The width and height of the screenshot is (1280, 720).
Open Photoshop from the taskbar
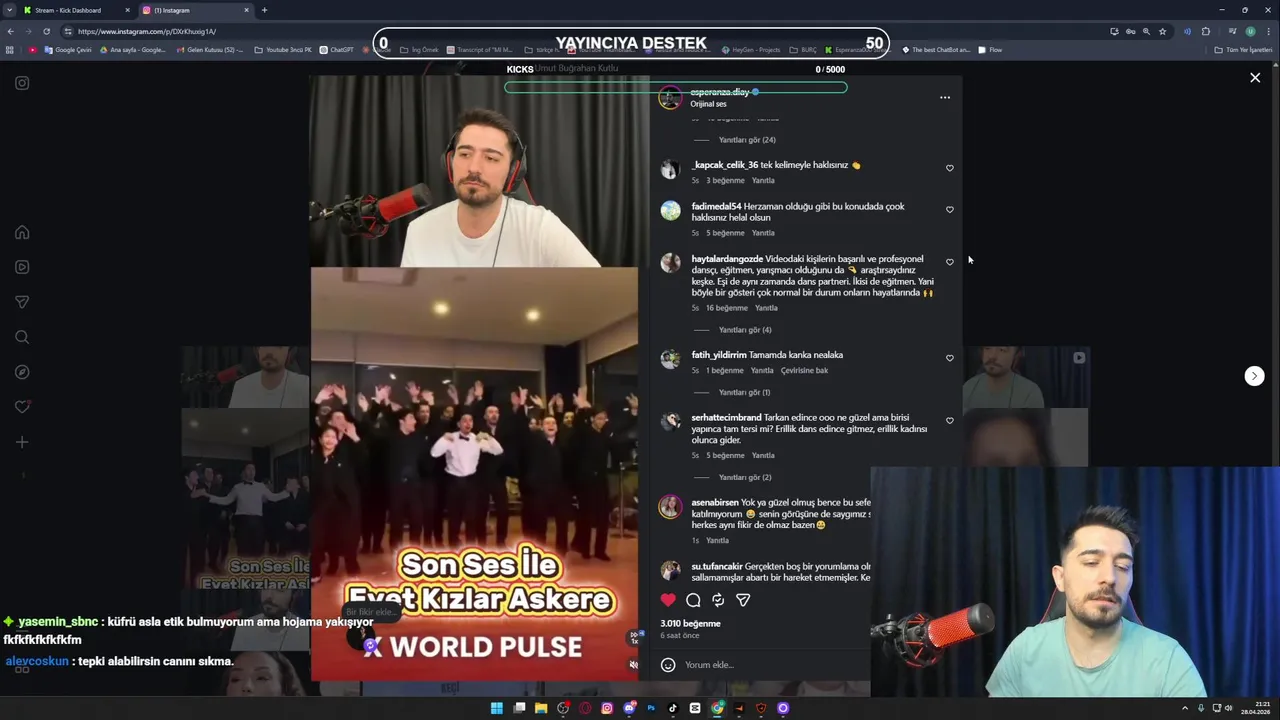click(x=651, y=708)
